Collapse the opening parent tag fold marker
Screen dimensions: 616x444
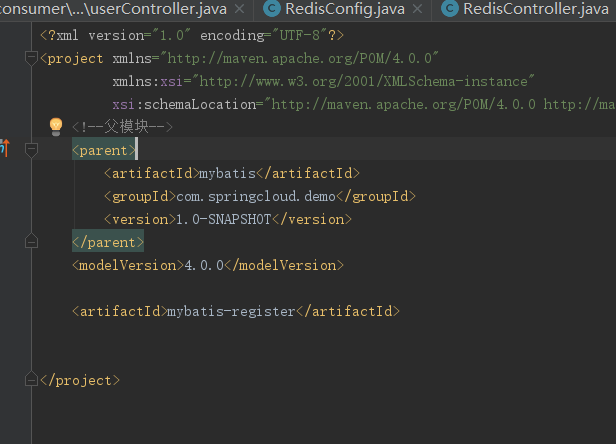31,150
